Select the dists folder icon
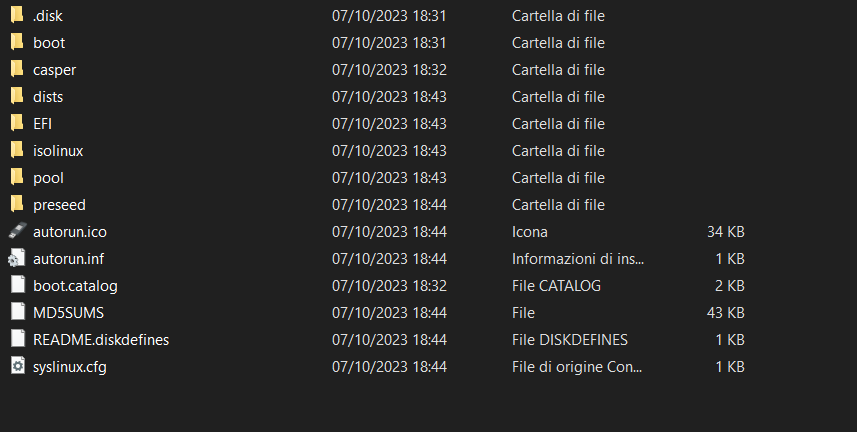 pyautogui.click(x=17, y=97)
